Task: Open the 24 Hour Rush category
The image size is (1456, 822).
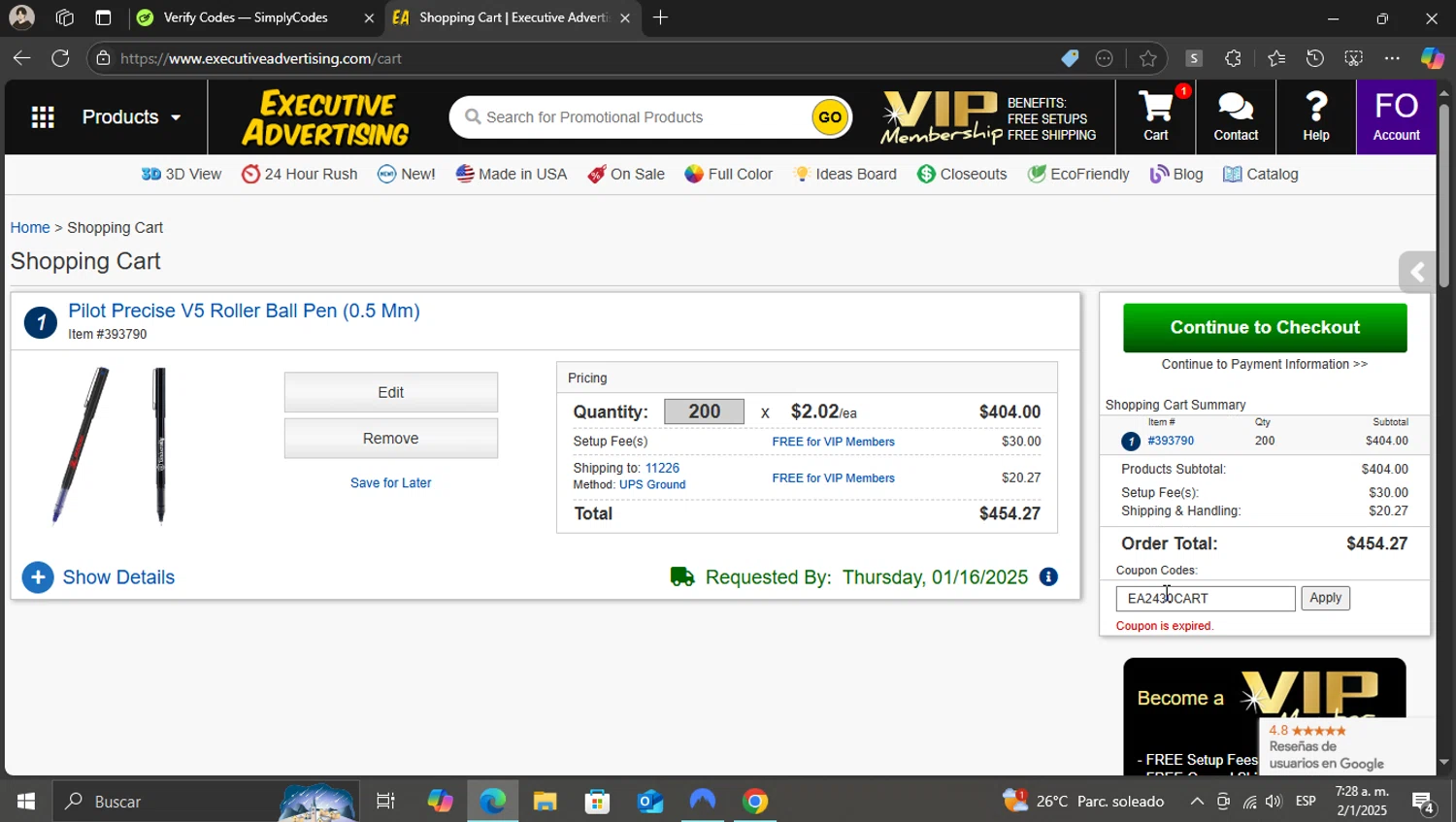Action: (300, 175)
